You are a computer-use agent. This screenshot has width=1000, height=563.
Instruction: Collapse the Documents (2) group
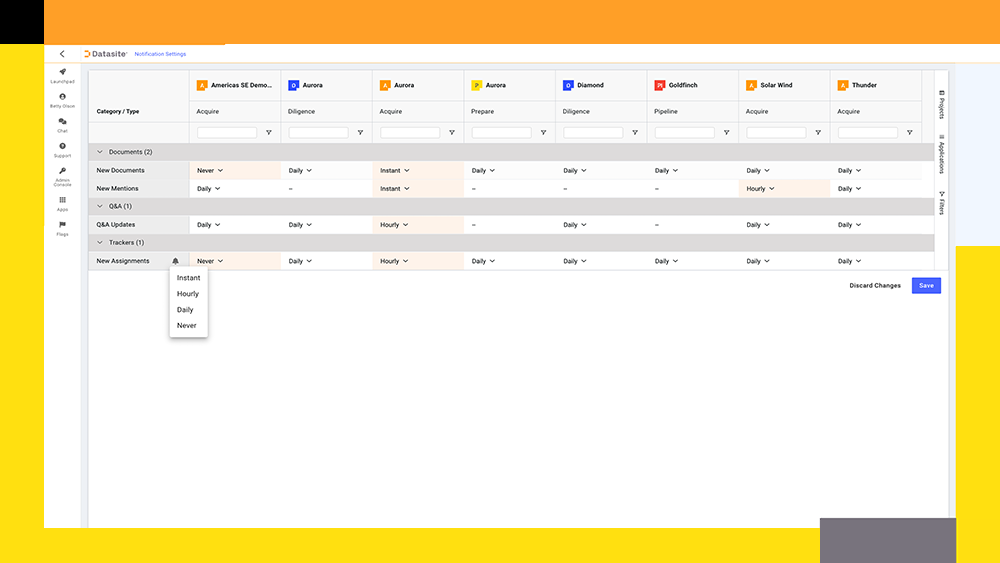99,152
